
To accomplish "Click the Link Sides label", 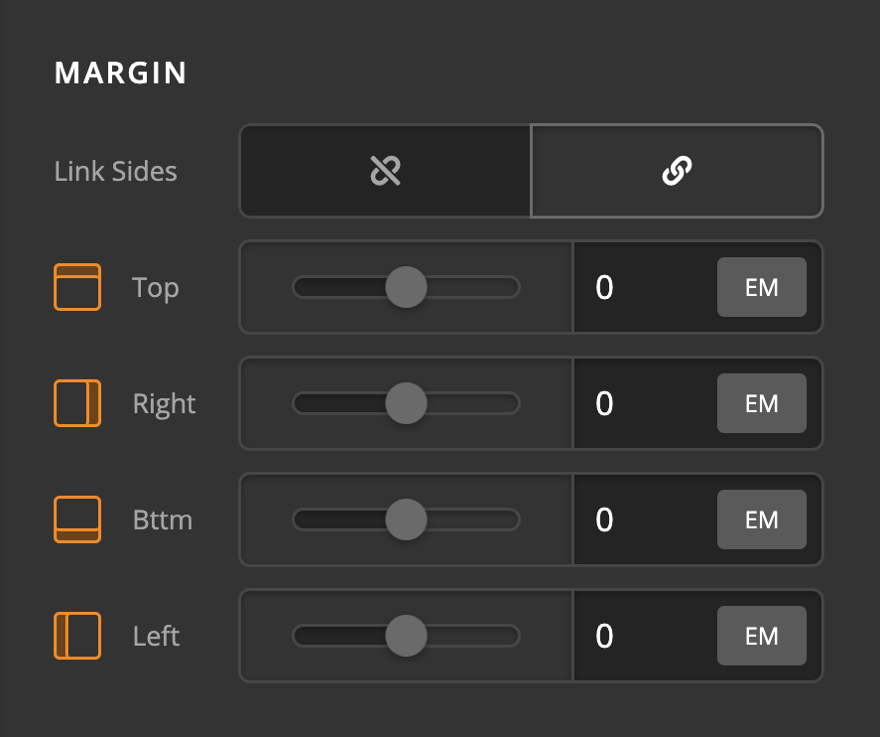I will [x=115, y=171].
